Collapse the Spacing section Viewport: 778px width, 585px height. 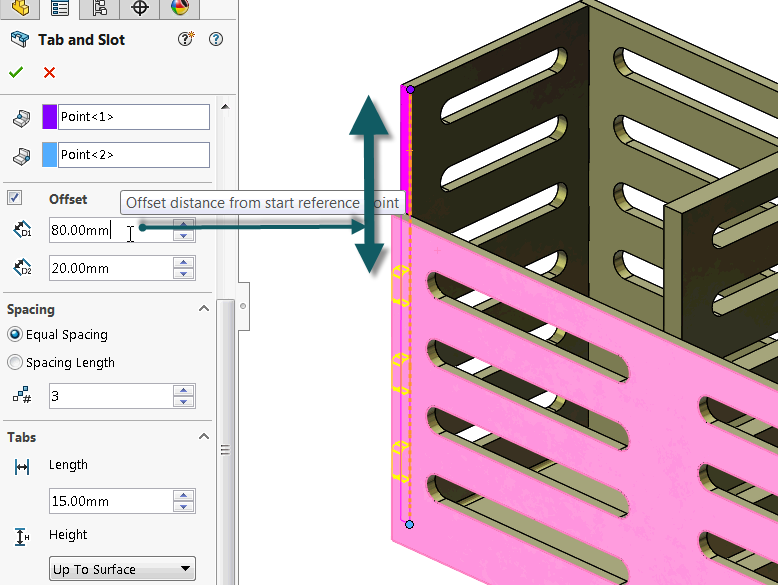[x=203, y=309]
